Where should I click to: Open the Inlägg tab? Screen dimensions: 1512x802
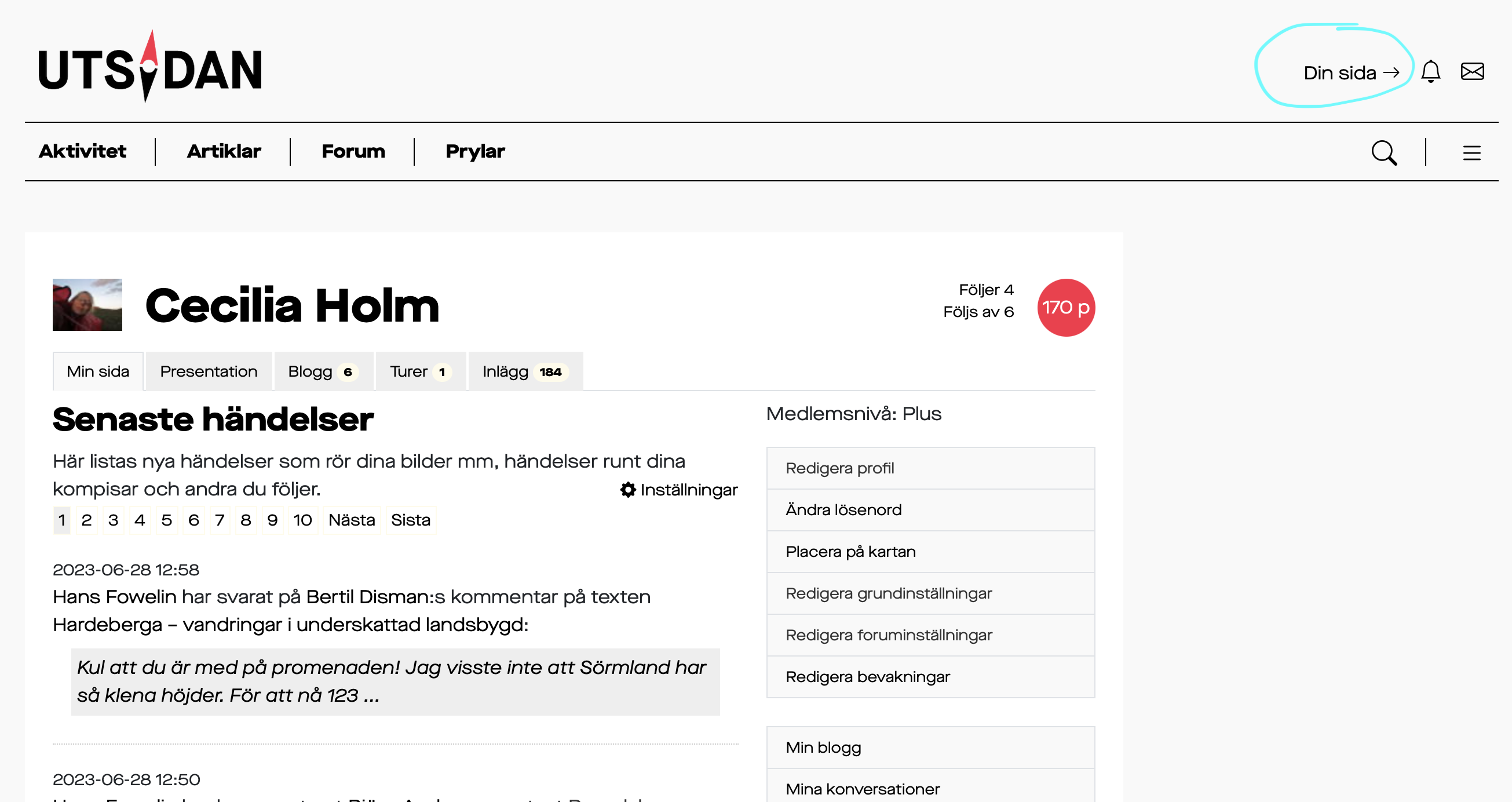(x=525, y=371)
